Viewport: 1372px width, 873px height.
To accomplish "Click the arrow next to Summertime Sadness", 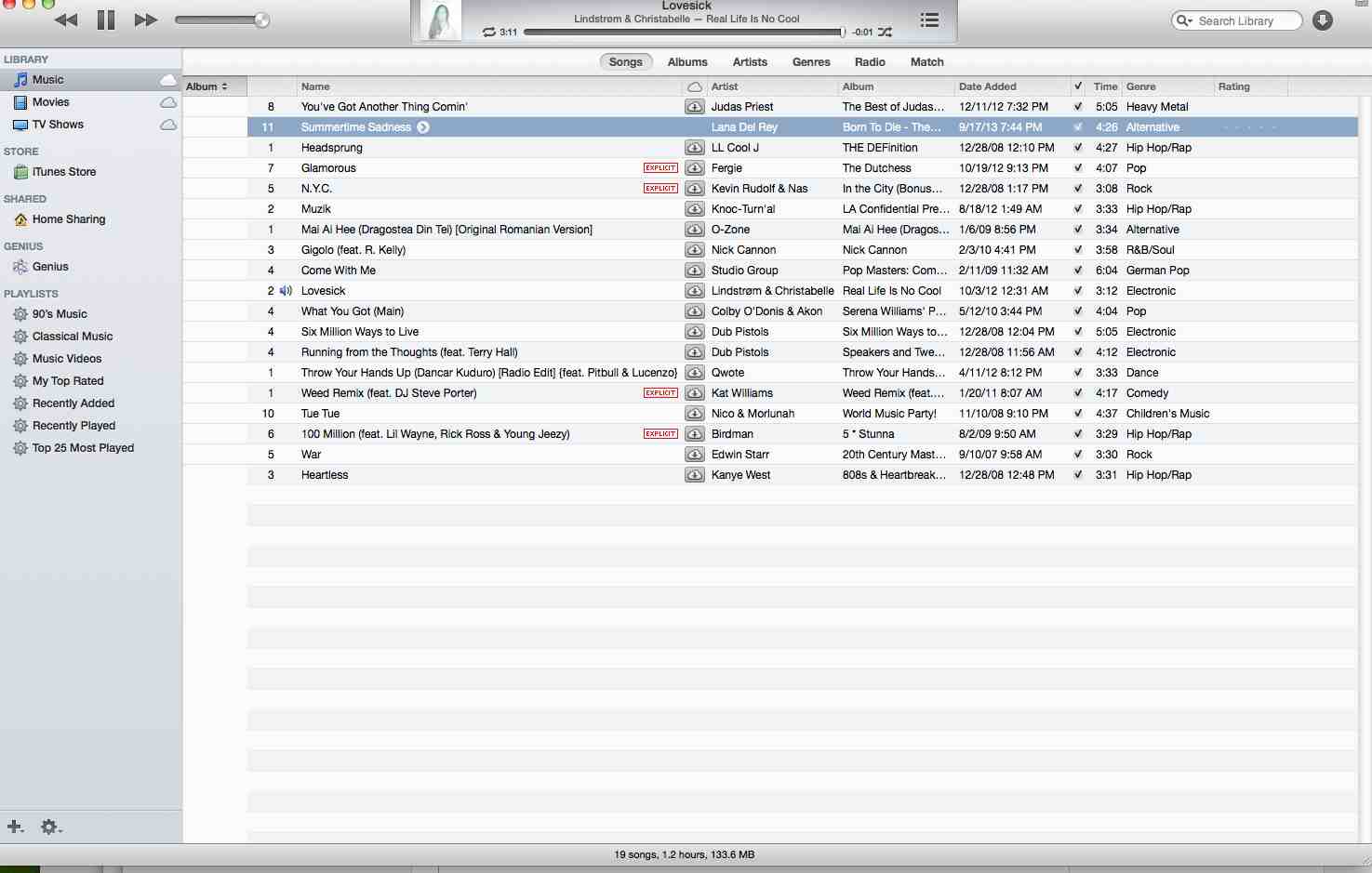I will (x=423, y=127).
